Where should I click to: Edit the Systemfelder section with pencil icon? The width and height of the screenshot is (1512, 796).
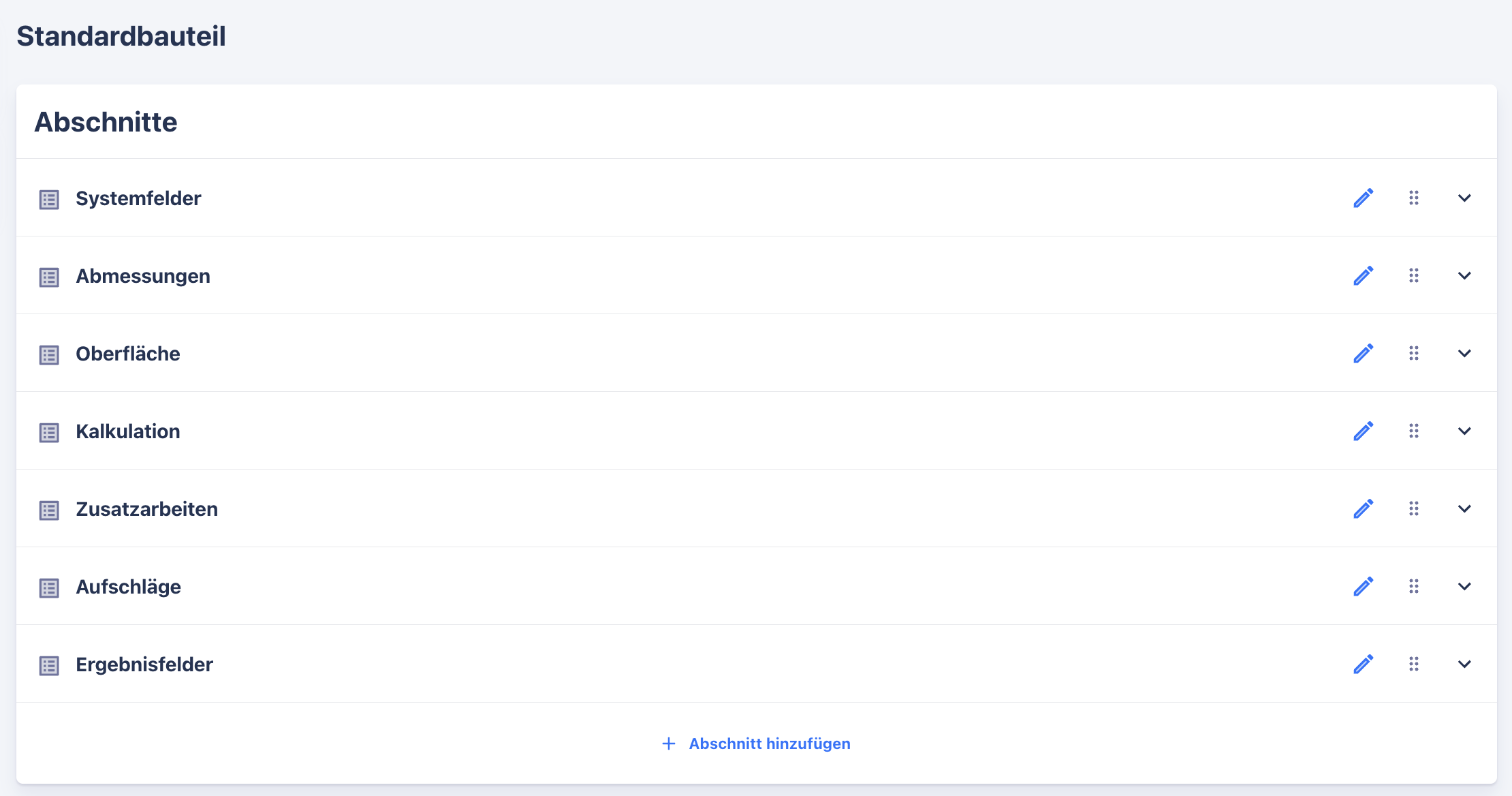click(1363, 198)
